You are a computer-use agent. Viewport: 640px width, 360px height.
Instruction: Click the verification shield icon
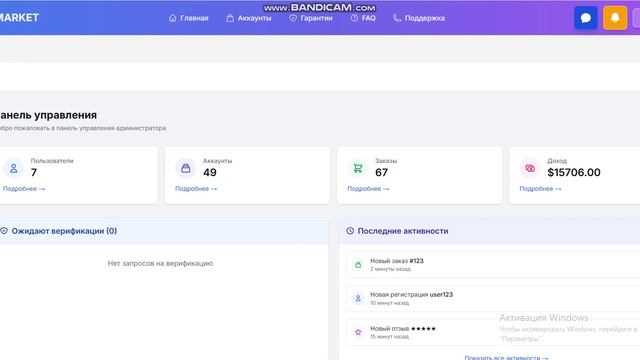(x=4, y=231)
